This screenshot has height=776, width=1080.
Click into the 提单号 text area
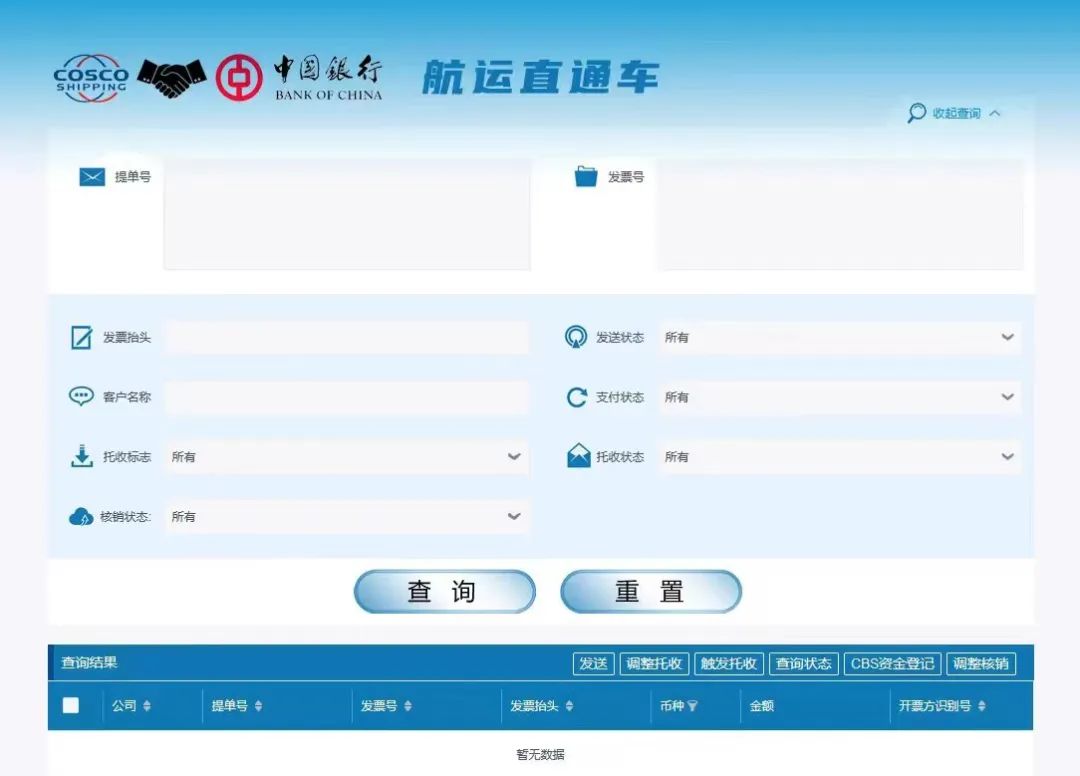pos(346,214)
